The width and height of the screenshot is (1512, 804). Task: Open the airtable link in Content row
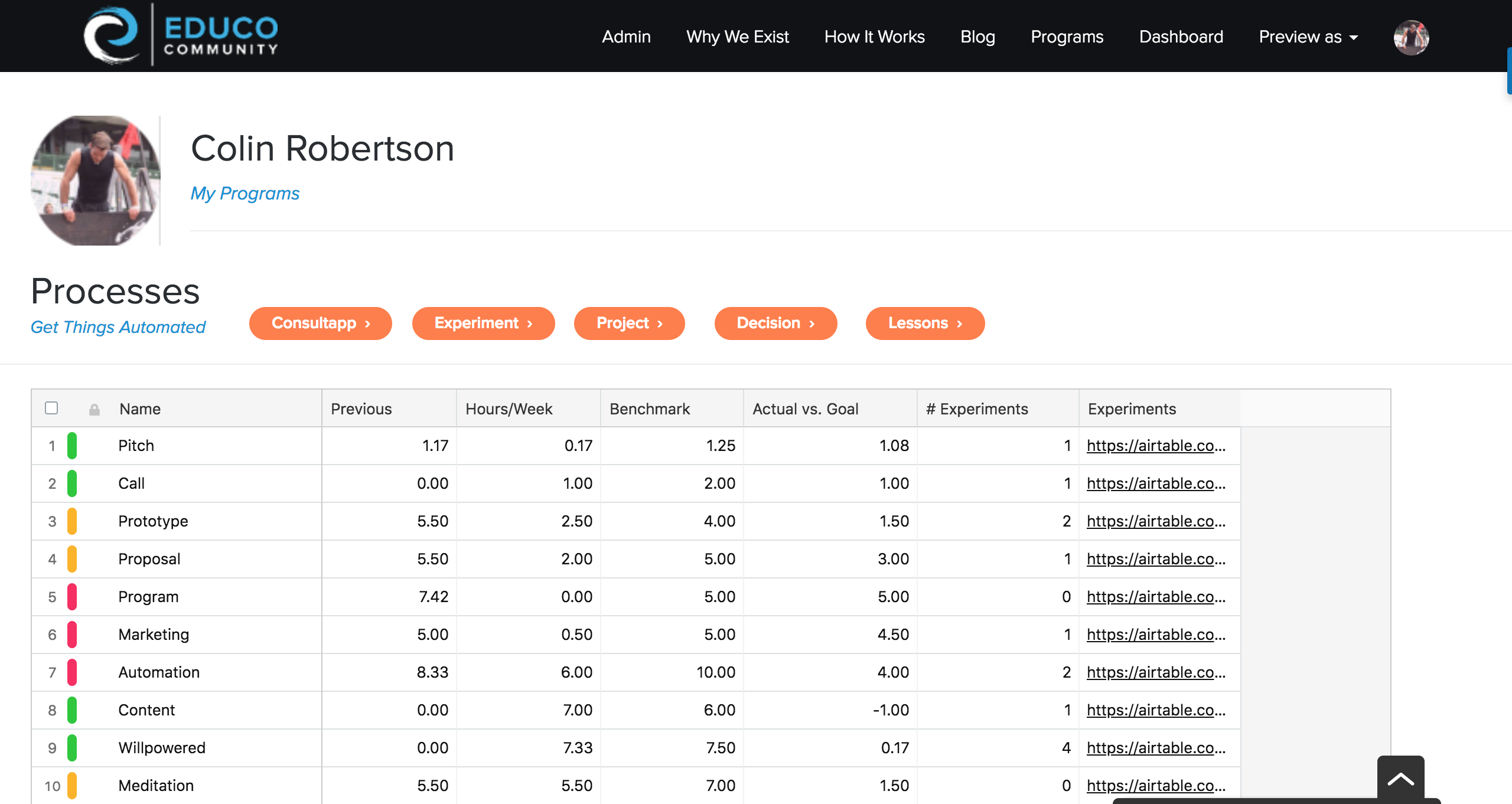click(x=1156, y=710)
